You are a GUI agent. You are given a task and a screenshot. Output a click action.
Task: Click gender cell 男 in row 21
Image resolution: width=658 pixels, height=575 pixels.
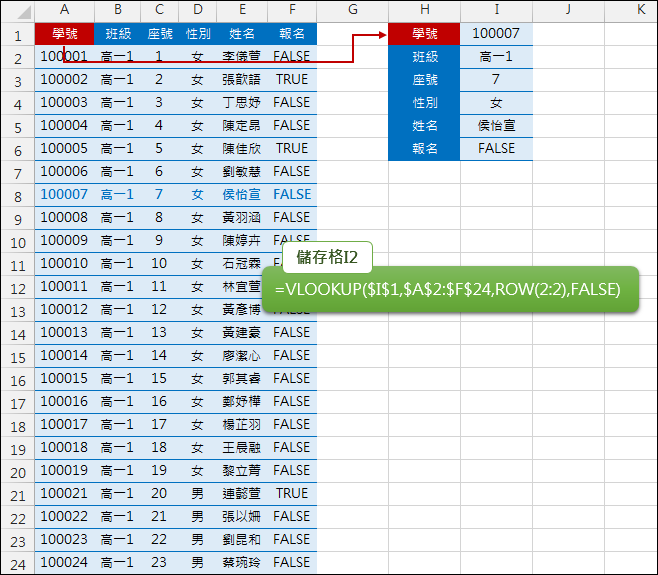point(198,494)
